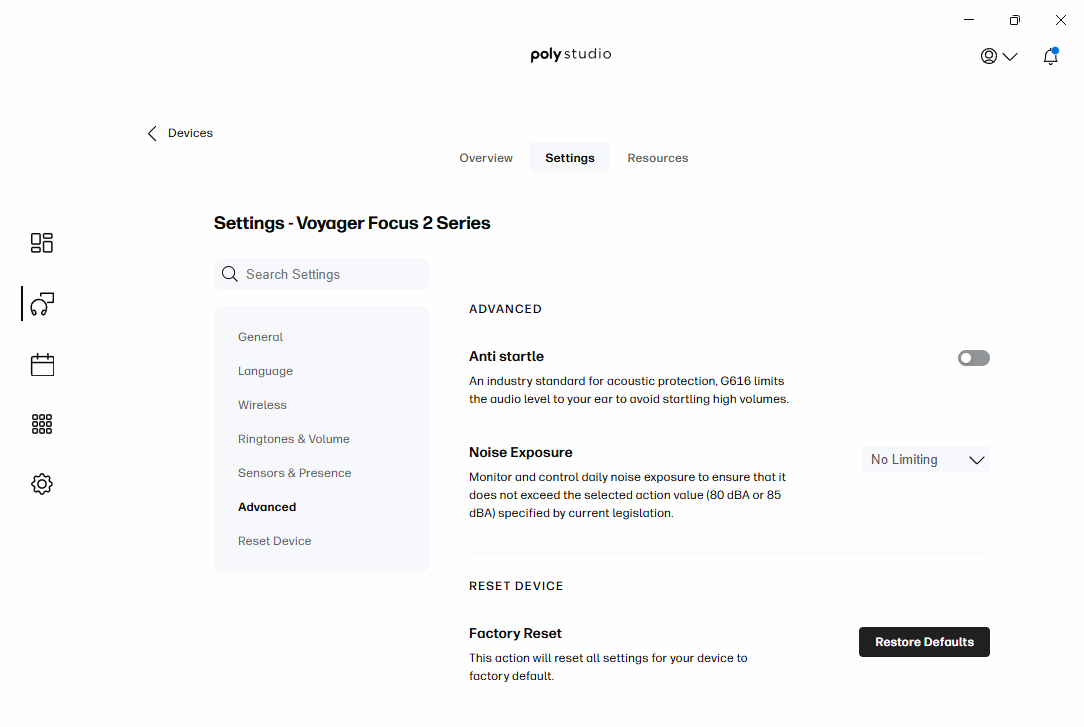Expand the account menu chevron
This screenshot has width=1084, height=727.
coord(1010,57)
